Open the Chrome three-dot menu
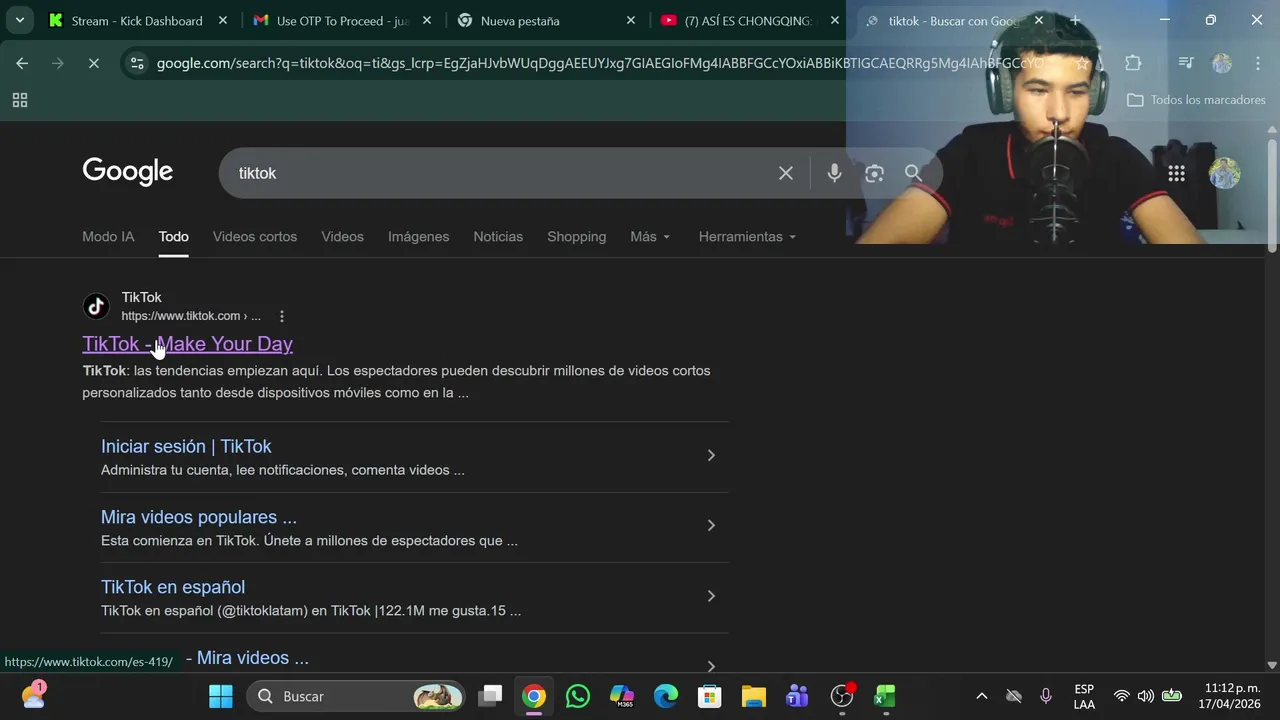The height and width of the screenshot is (720, 1280). click(x=1258, y=63)
